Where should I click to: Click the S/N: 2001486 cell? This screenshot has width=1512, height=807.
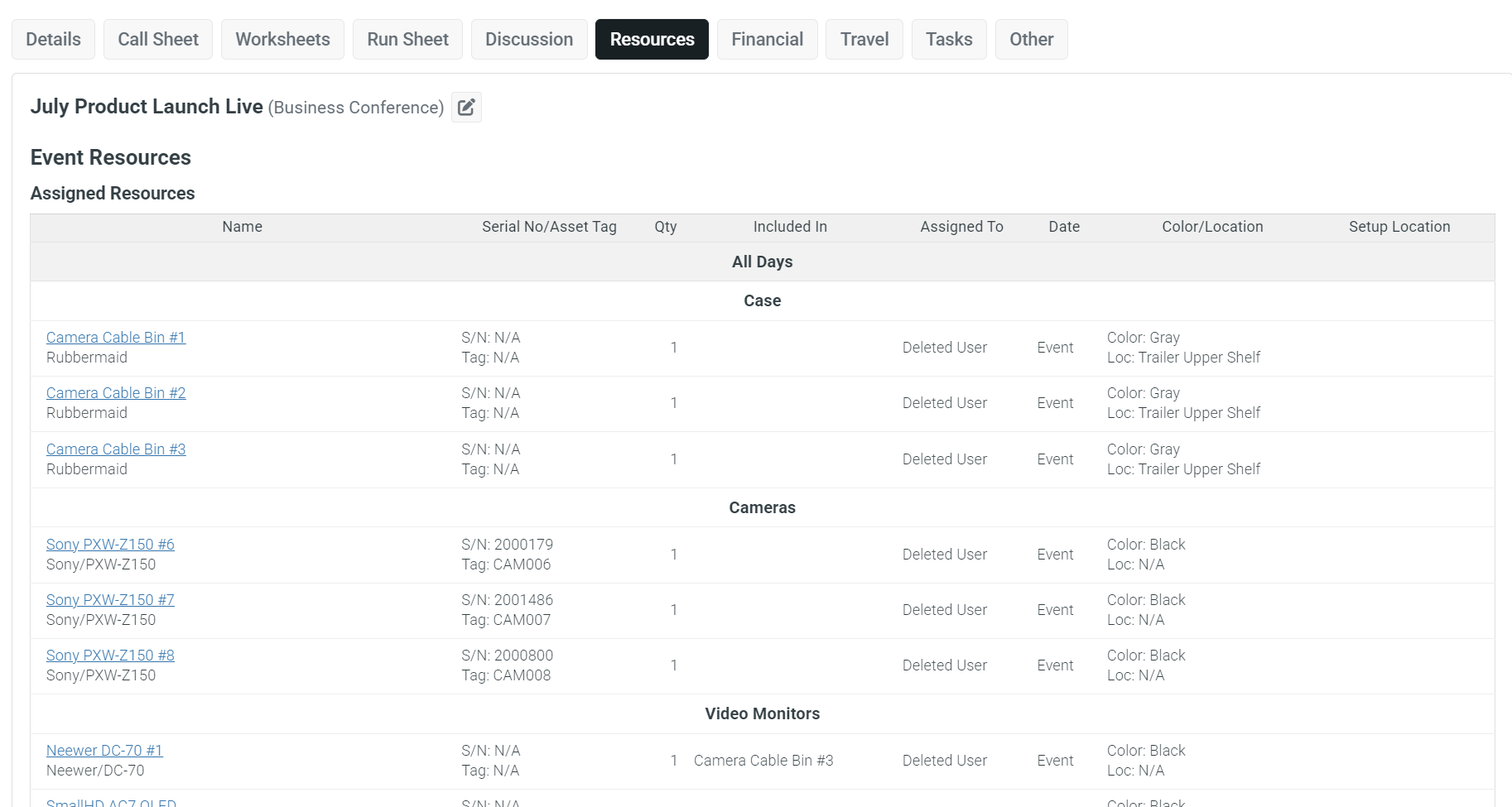click(x=507, y=600)
